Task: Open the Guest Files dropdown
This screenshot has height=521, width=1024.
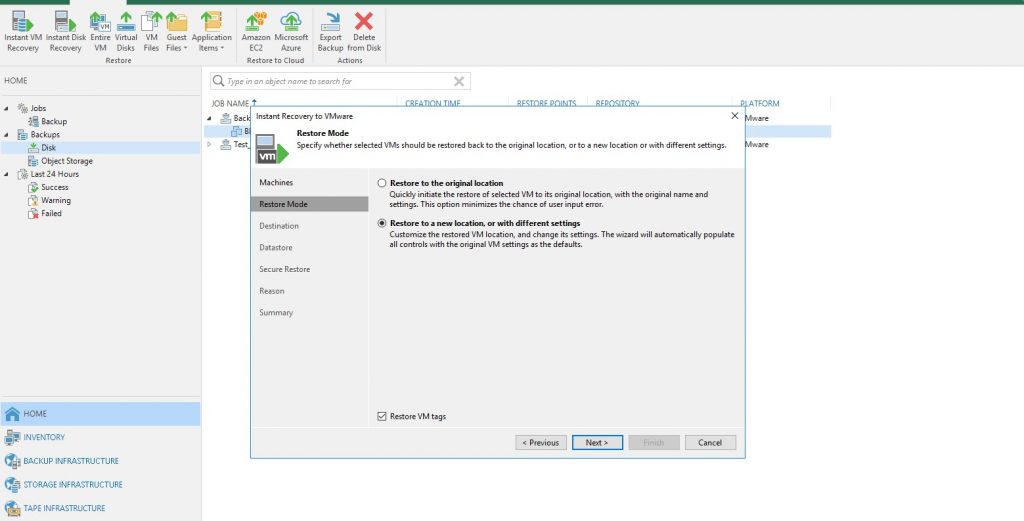Action: point(176,31)
